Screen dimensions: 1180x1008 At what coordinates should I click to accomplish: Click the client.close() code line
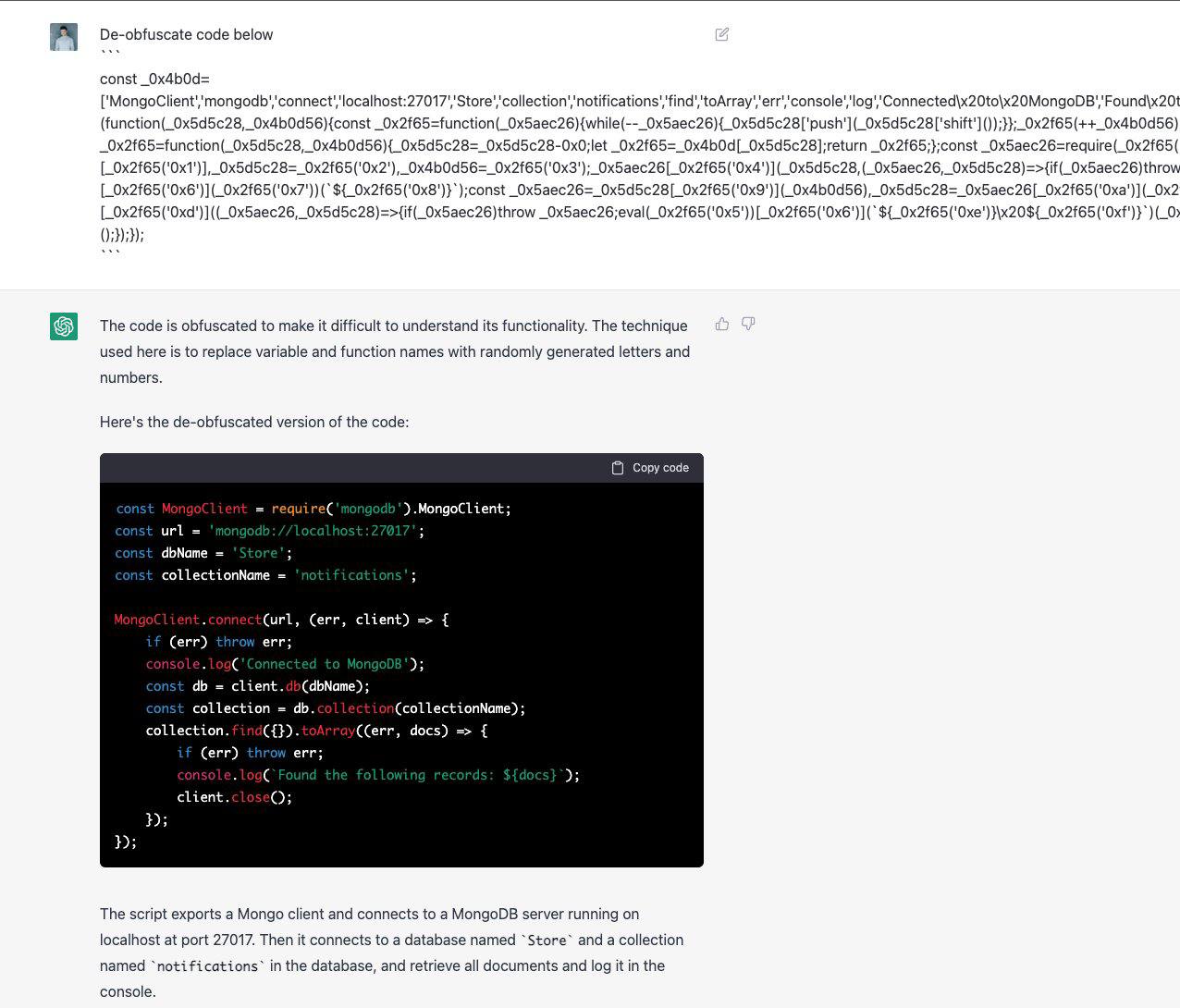(234, 797)
